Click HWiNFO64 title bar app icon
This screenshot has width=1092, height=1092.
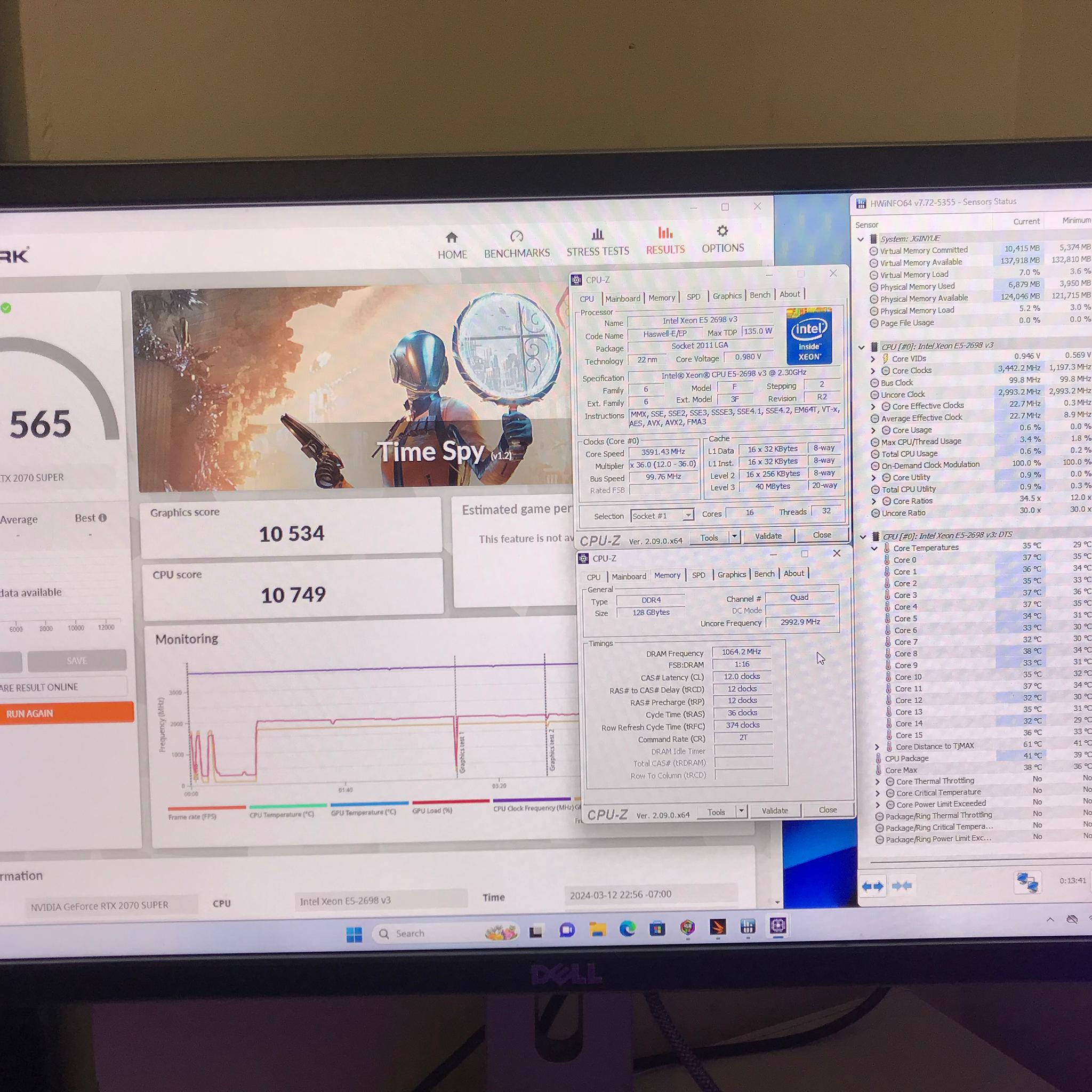coord(862,204)
